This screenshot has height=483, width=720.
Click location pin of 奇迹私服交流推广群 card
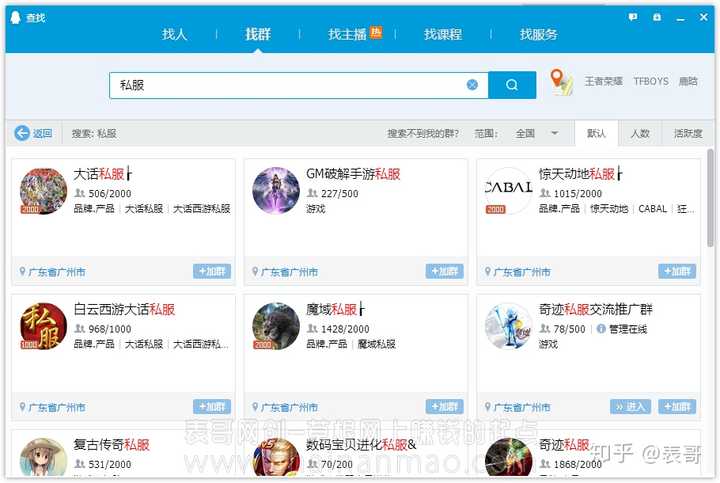click(488, 407)
